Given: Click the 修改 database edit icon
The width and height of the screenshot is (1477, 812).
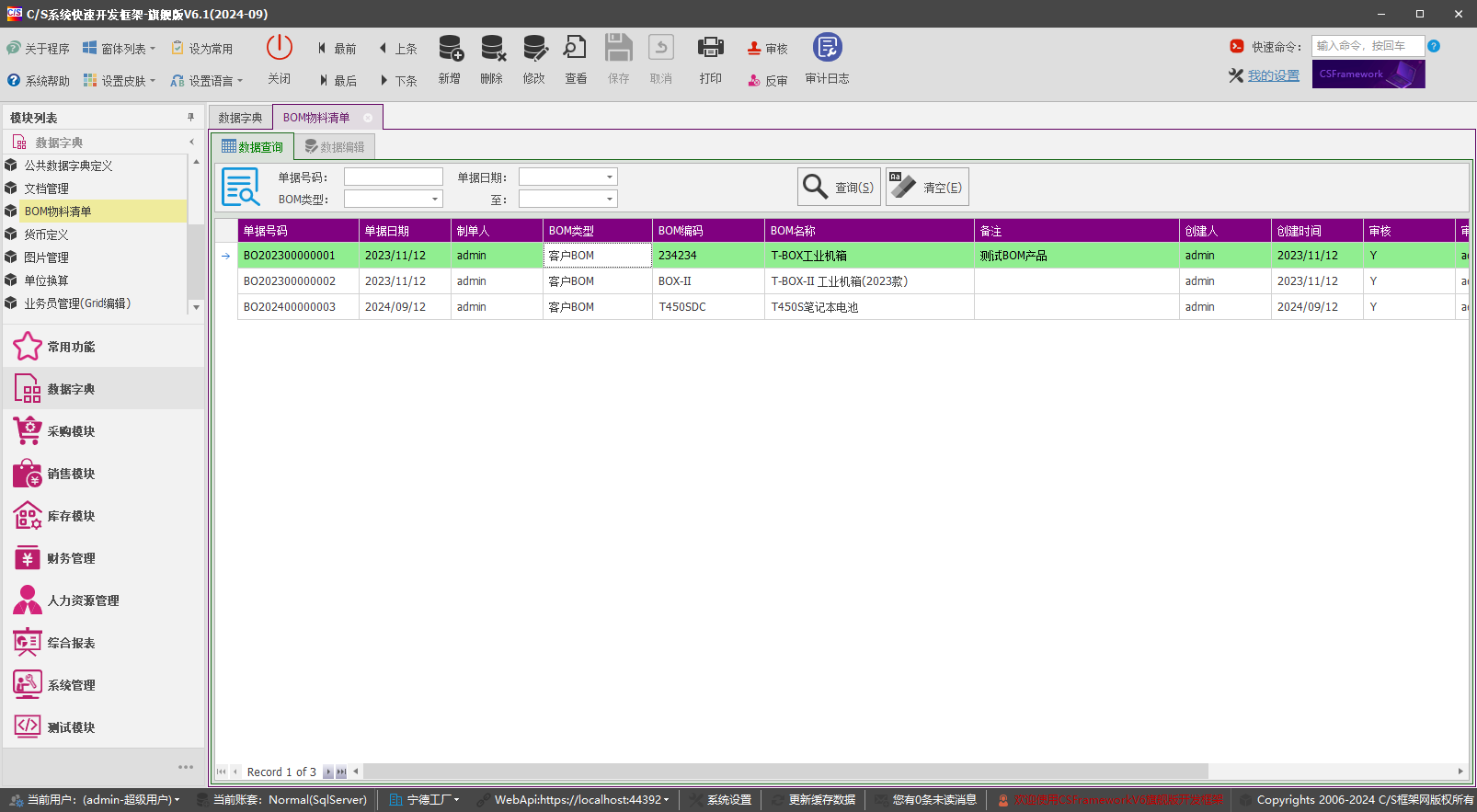Looking at the screenshot, I should 534,48.
